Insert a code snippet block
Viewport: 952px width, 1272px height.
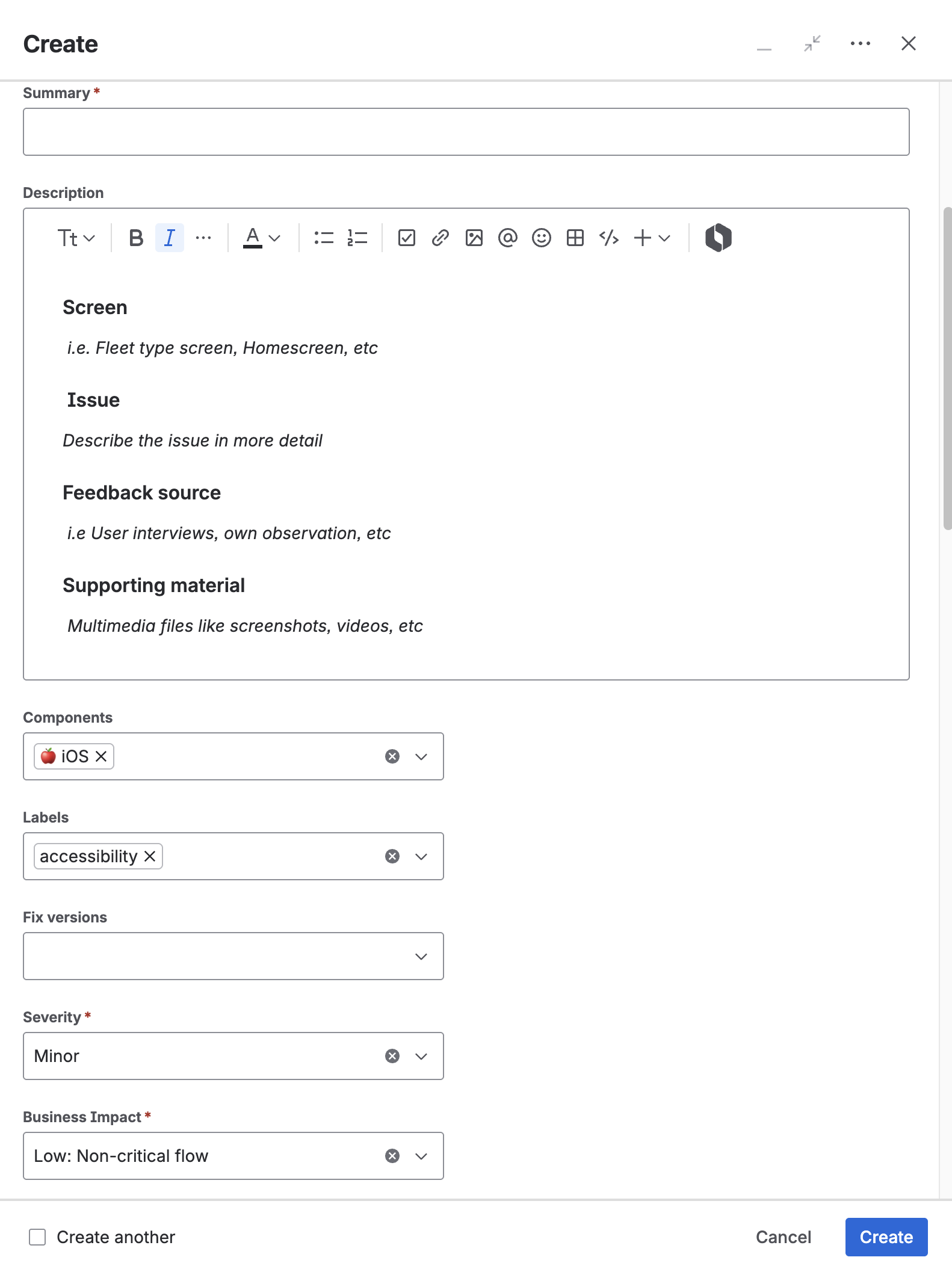(609, 238)
